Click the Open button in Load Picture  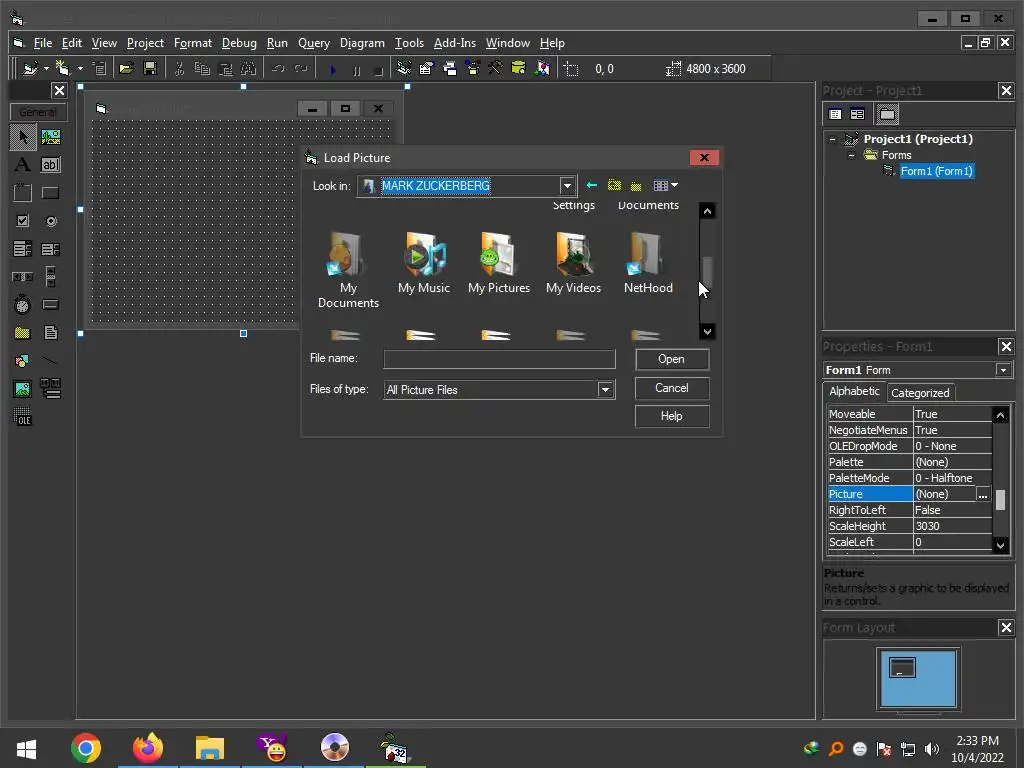671,359
